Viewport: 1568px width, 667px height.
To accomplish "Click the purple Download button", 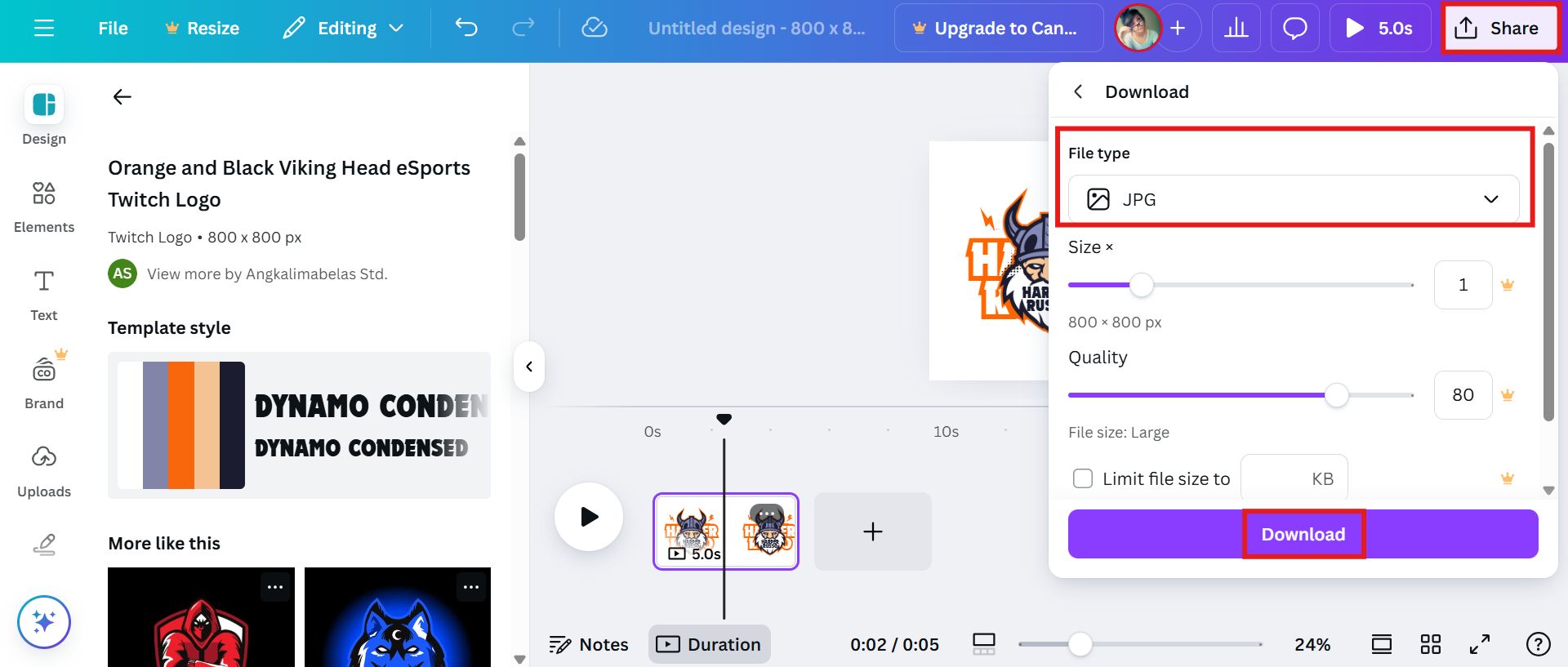I will 1303,534.
